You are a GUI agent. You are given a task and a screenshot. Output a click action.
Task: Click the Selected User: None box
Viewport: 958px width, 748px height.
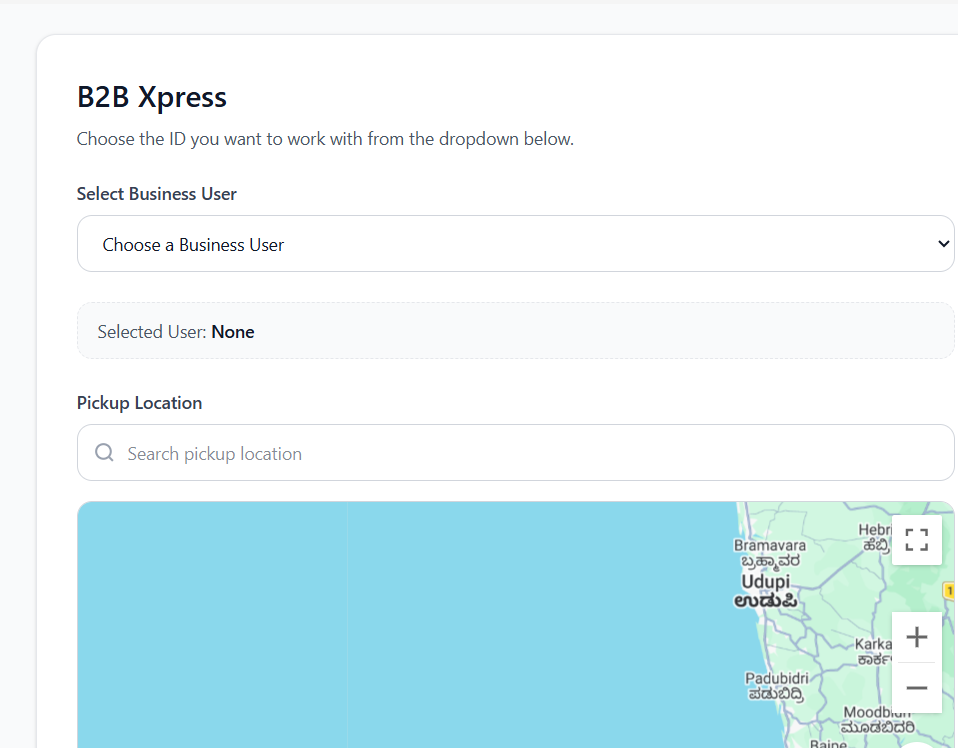(x=515, y=331)
